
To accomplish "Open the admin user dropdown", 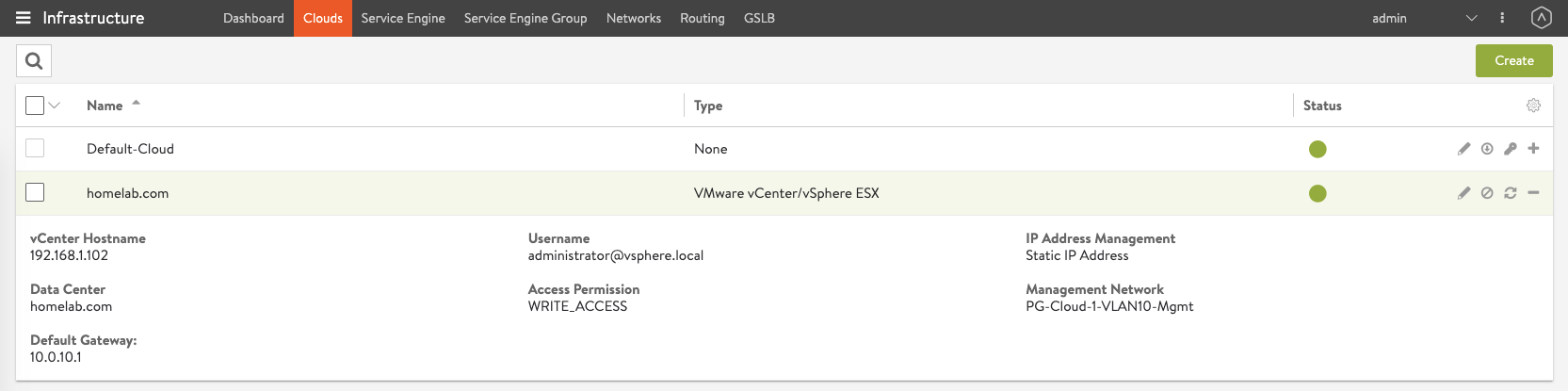I will pyautogui.click(x=1471, y=18).
